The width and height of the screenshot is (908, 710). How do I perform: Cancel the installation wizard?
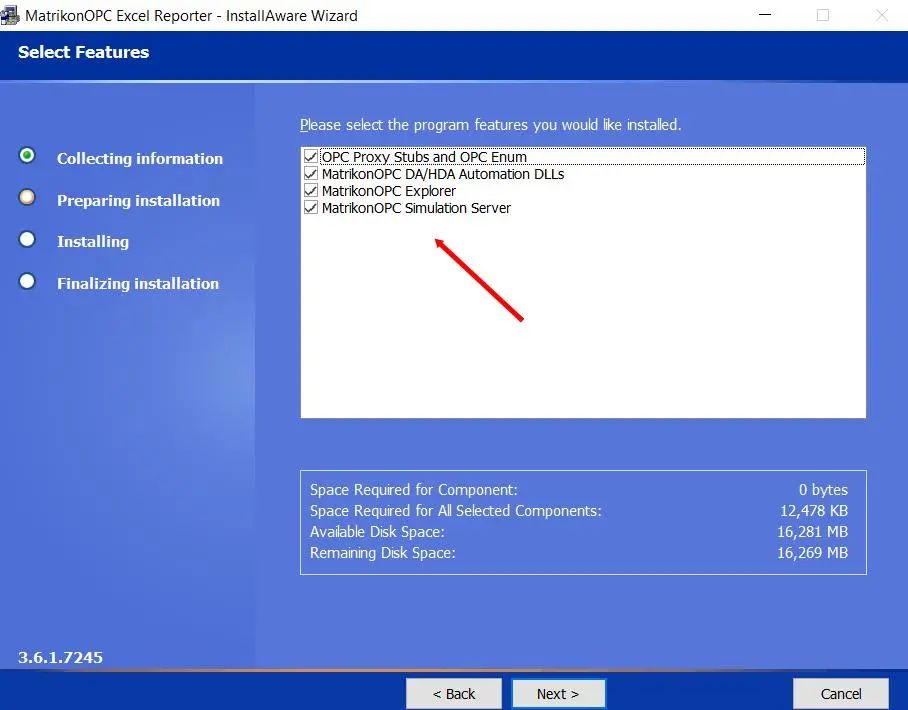tap(840, 693)
